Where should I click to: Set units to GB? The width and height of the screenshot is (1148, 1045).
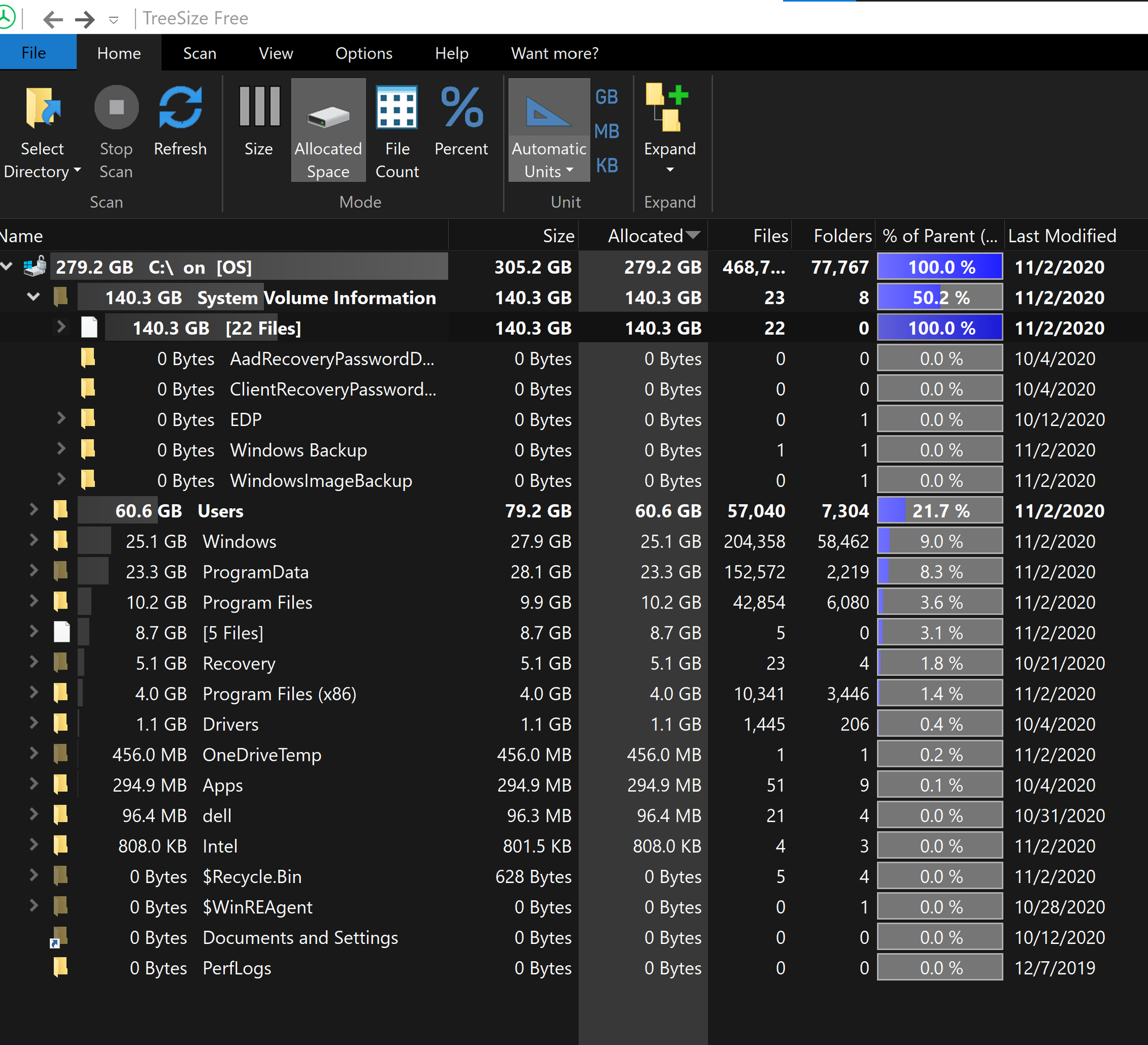coord(606,97)
